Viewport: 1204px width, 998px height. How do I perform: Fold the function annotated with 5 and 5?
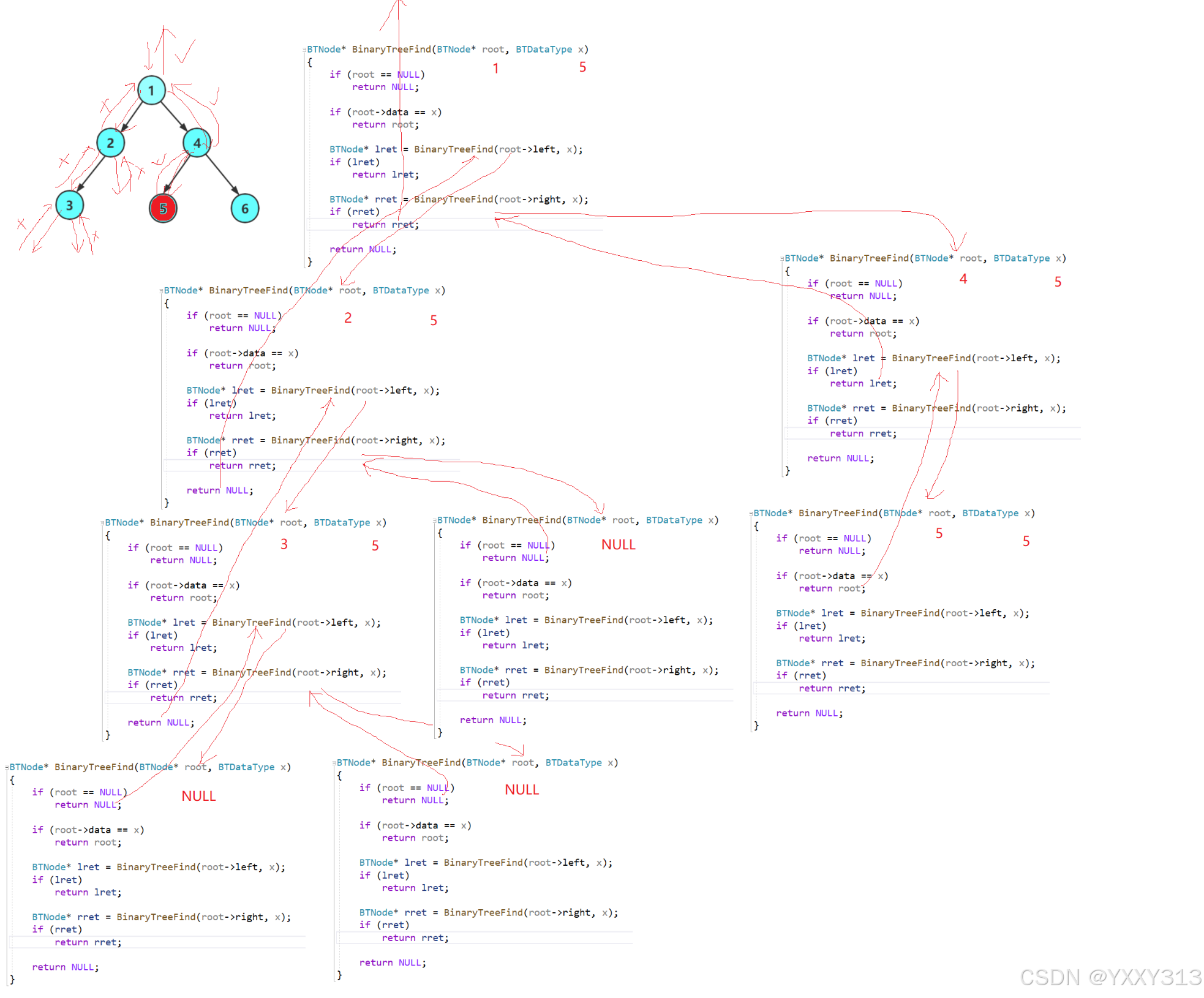click(751, 513)
